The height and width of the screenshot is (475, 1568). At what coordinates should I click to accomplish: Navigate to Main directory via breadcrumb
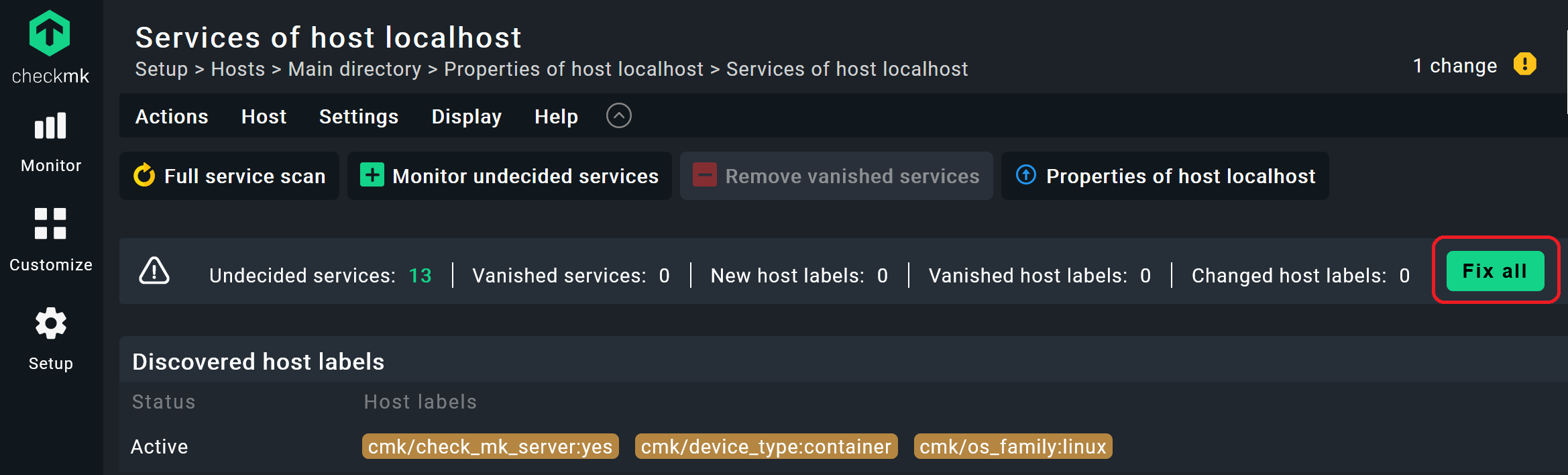[x=354, y=68]
